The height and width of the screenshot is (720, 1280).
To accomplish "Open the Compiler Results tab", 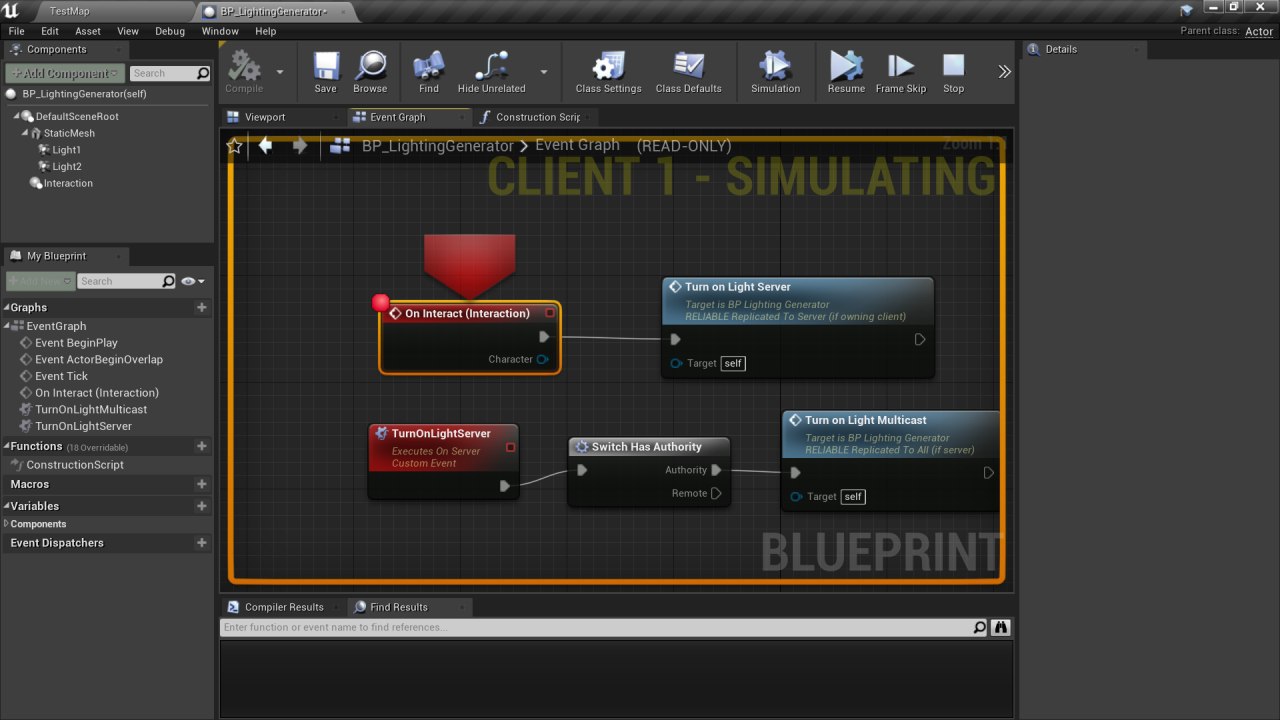I will tap(284, 607).
